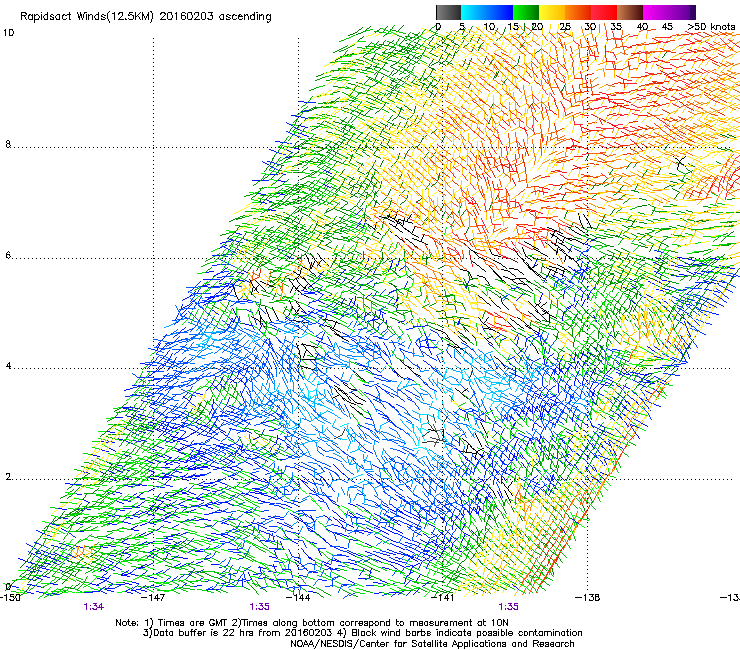Click the green 15-20 knot colorbar segment
This screenshot has height=650, width=740.
tap(526, 12)
